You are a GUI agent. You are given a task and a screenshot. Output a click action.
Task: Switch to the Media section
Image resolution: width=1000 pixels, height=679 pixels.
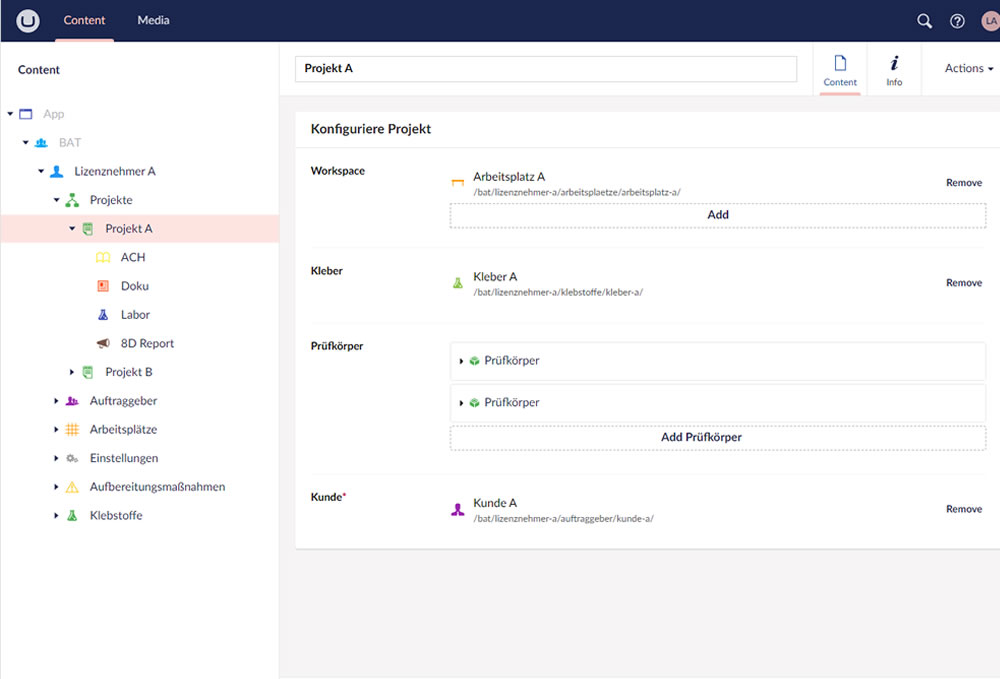(x=153, y=21)
